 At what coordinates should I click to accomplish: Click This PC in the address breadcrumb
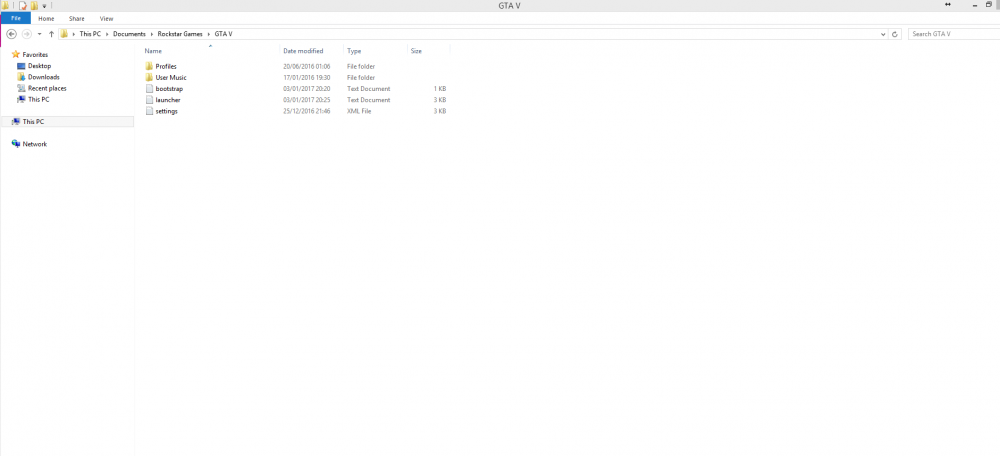[90, 34]
